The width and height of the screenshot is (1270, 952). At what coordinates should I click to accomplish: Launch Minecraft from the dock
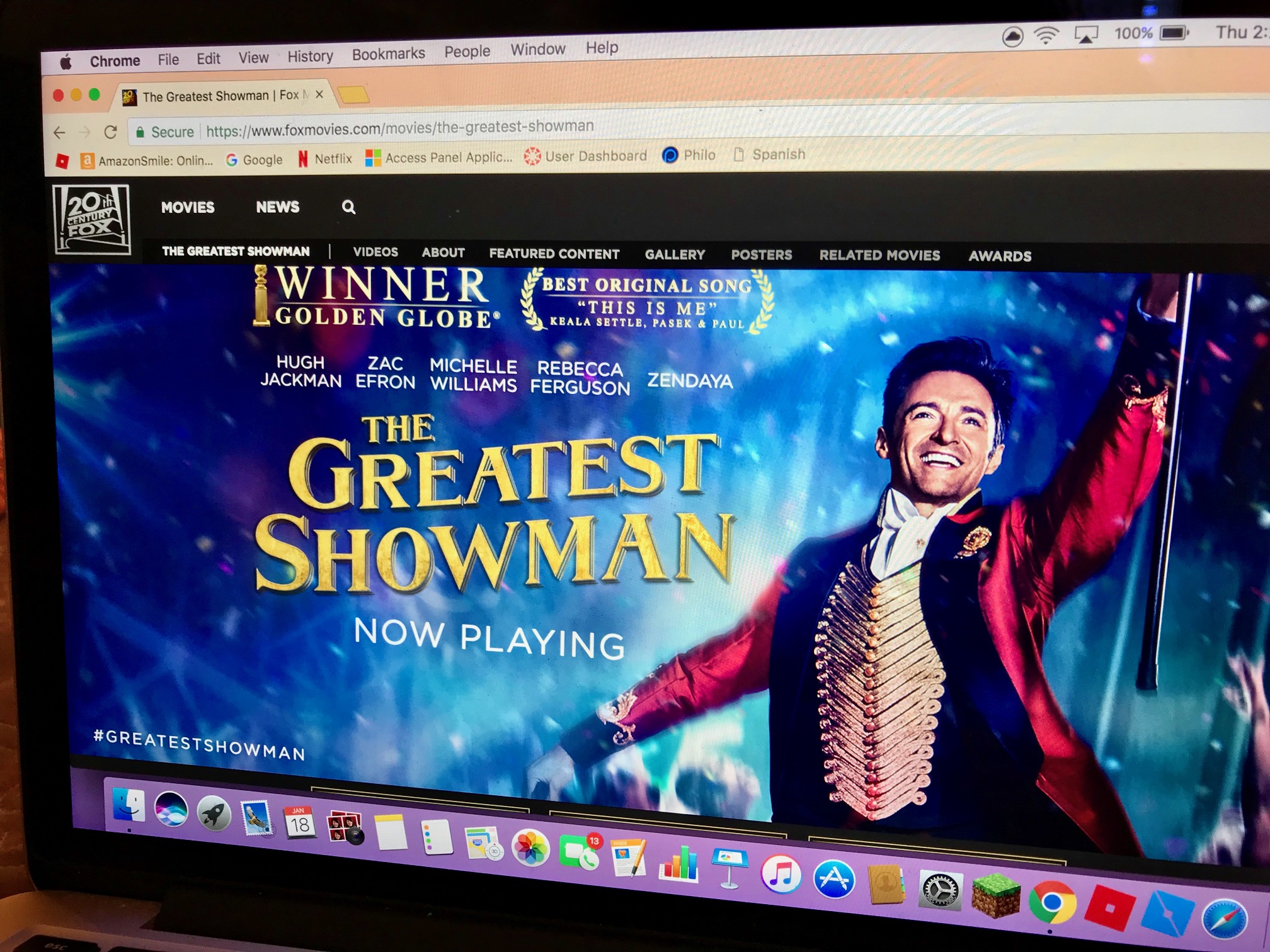(996, 895)
